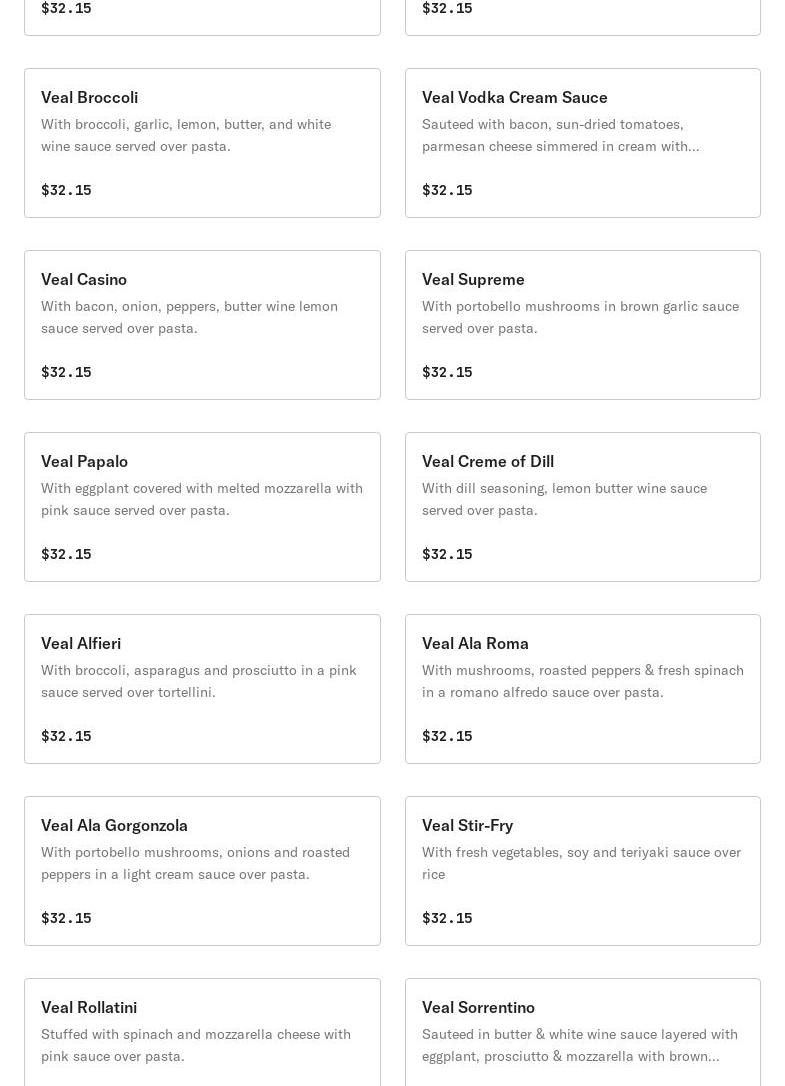Click the Veal Stir-Fry description text

(581, 863)
